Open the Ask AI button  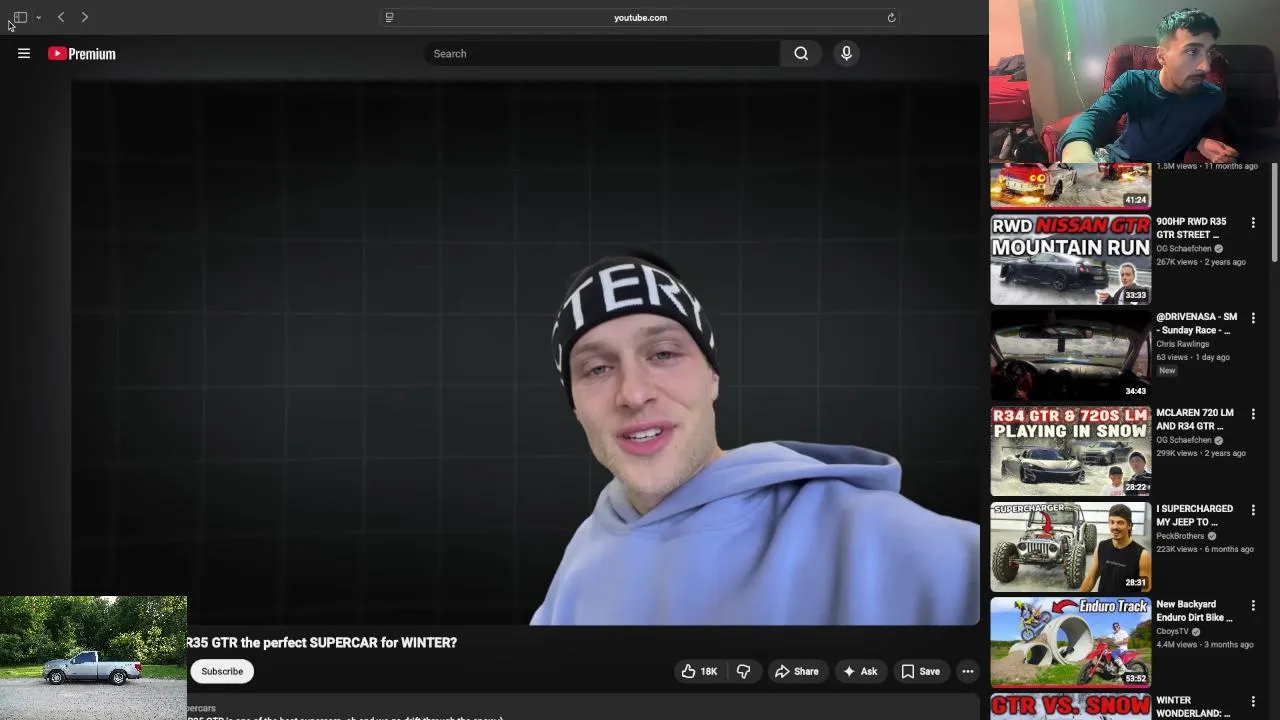click(x=860, y=671)
